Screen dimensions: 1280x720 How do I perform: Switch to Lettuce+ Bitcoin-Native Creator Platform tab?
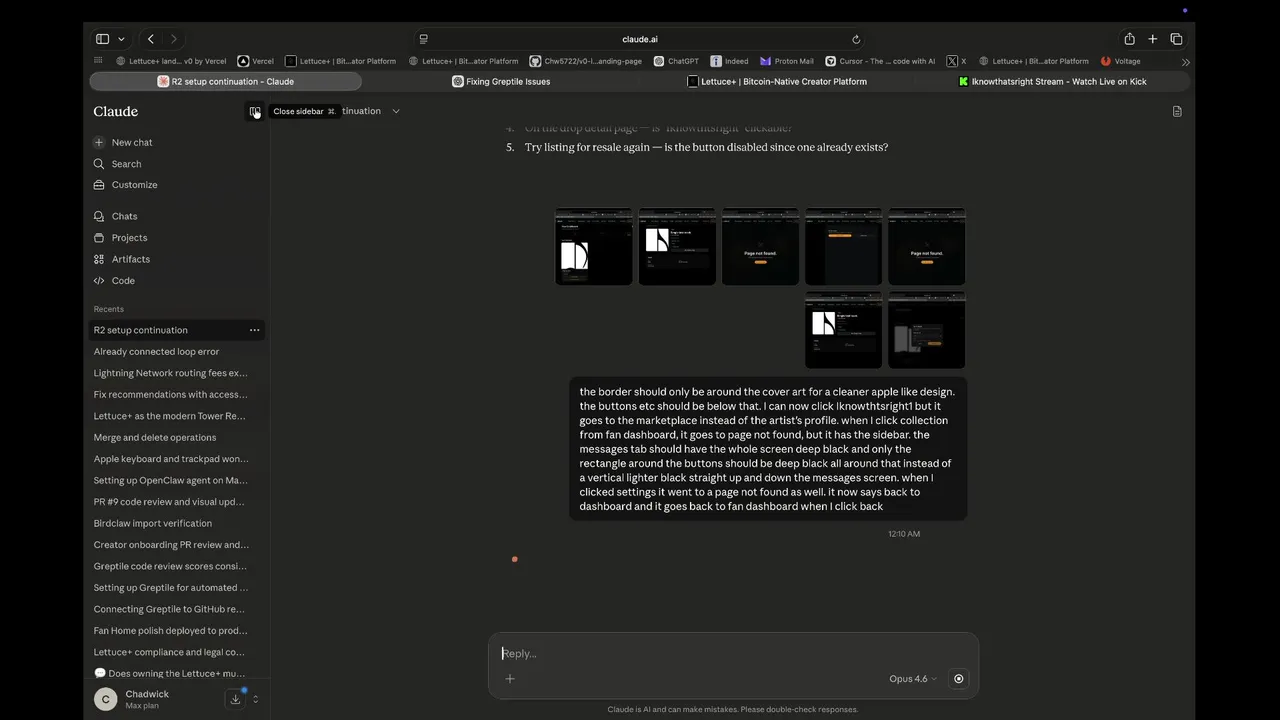click(777, 81)
